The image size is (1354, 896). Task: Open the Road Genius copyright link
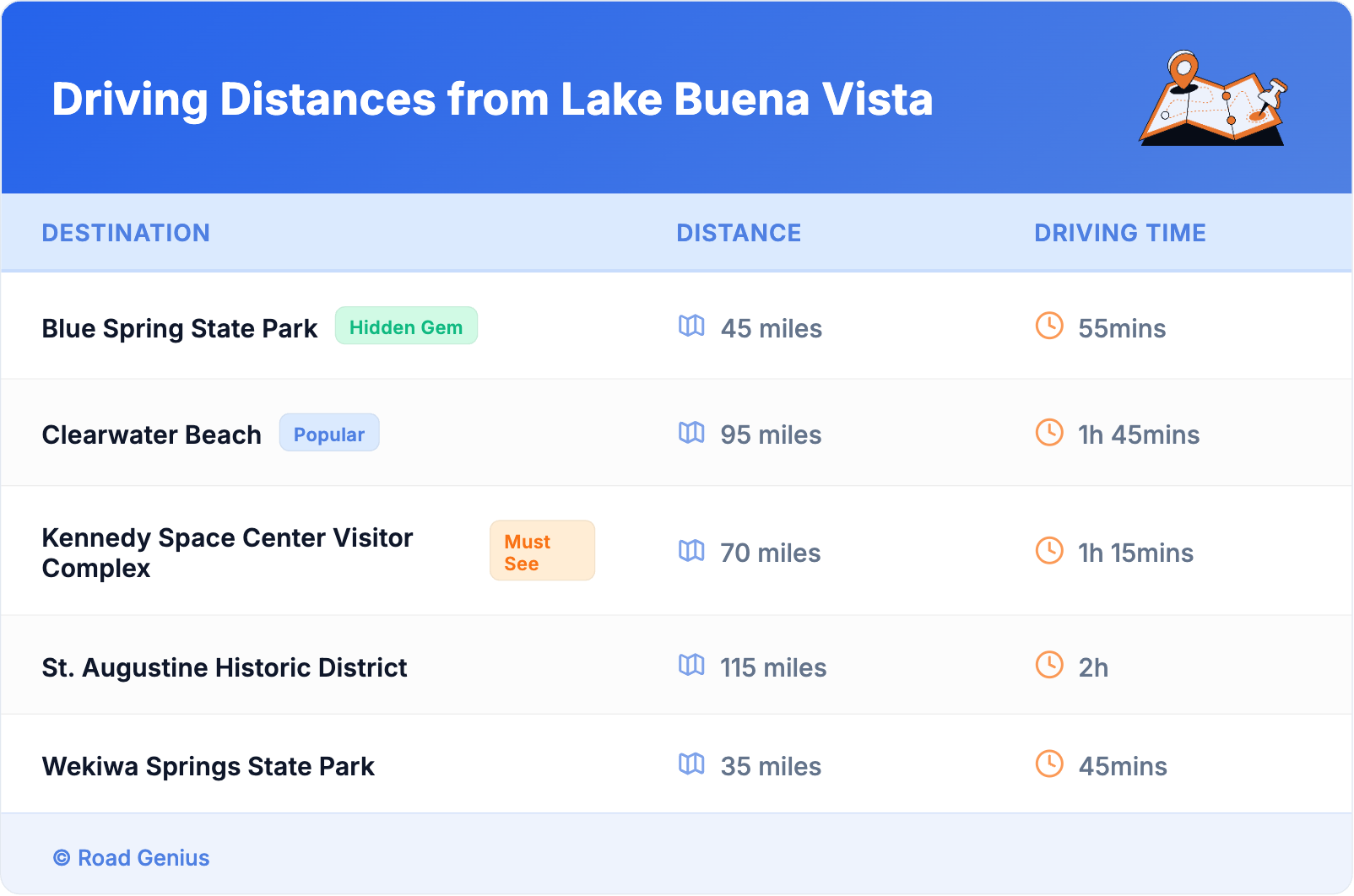point(132,858)
